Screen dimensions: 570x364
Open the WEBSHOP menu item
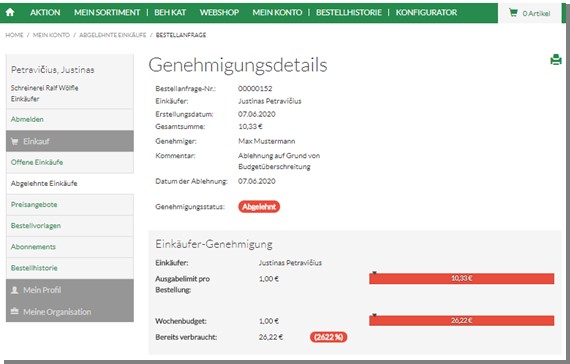219,12
